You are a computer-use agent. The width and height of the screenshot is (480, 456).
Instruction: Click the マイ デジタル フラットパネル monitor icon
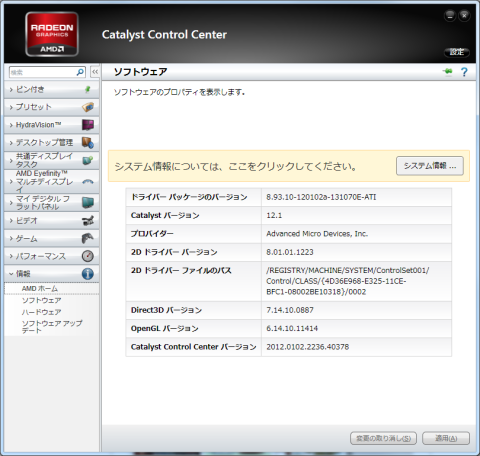point(88,202)
